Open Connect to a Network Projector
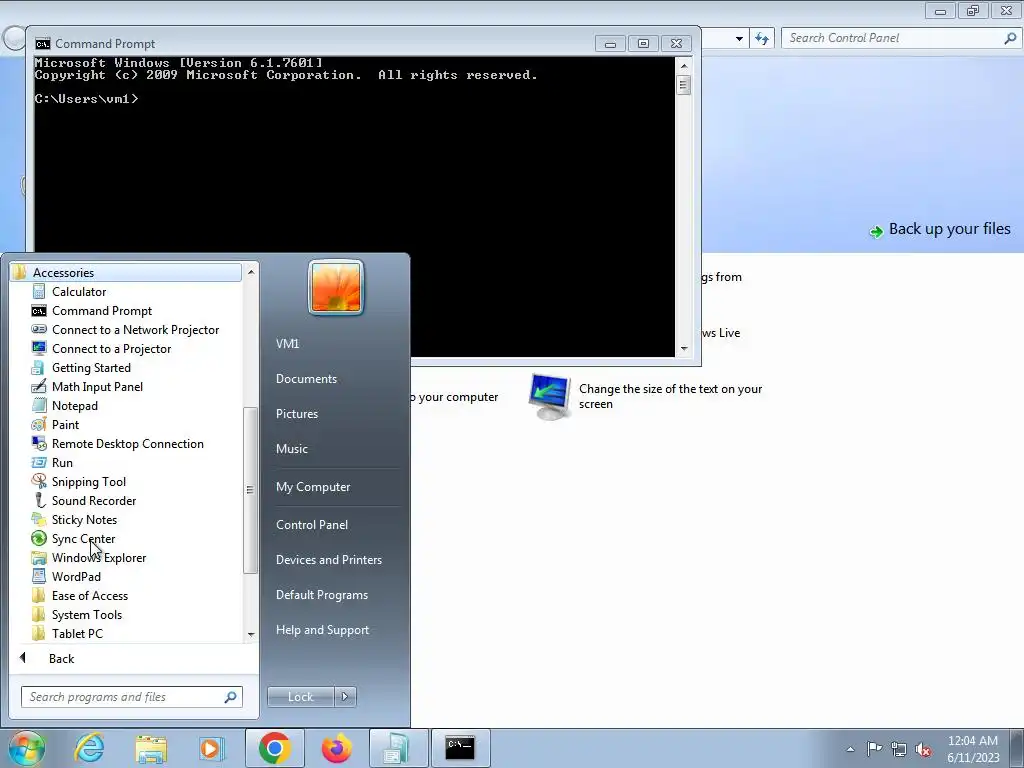Image resolution: width=1024 pixels, height=768 pixels. click(135, 330)
